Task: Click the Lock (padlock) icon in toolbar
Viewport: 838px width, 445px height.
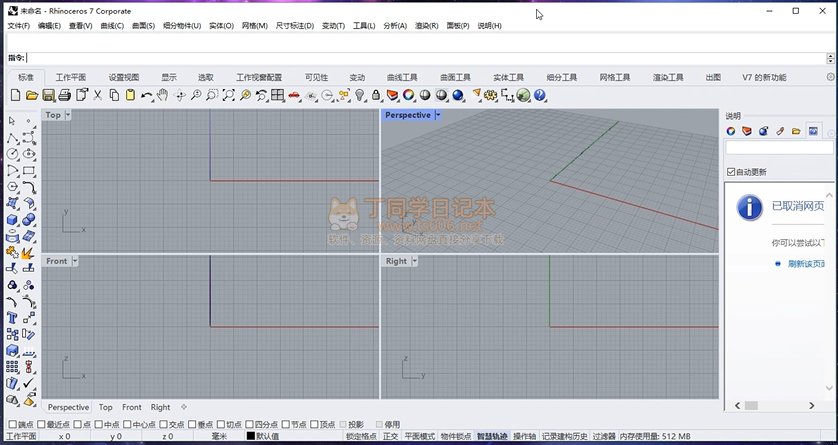Action: pos(376,95)
